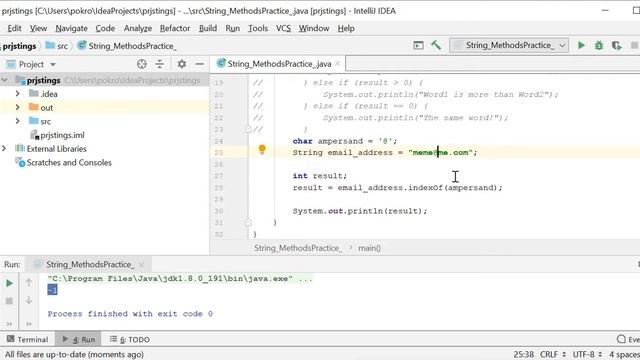Image resolution: width=640 pixels, height=360 pixels.
Task: Expand the out folder
Action: pos(18,107)
